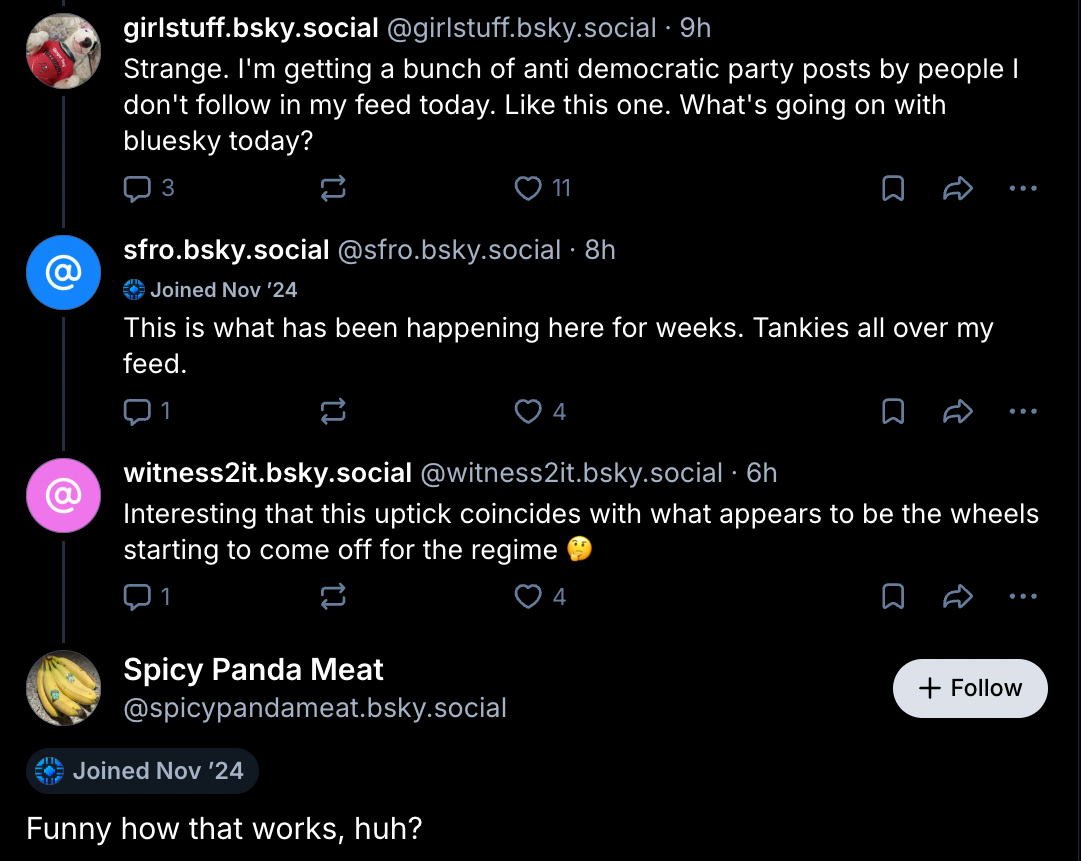Open more options on sfro's post
The width and height of the screenshot is (1081, 861).
click(1023, 411)
